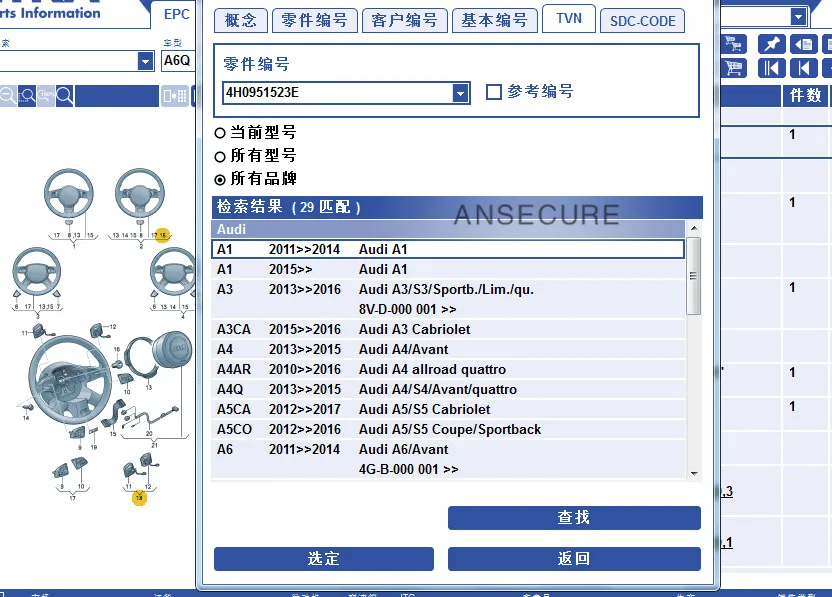Click the results list scroll-up arrow

pos(694,228)
